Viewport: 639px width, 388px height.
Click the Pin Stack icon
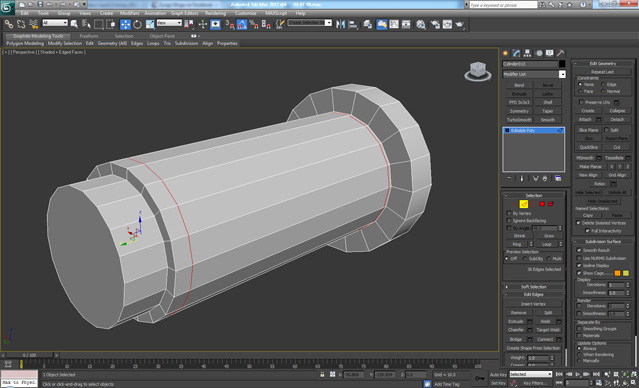[x=509, y=179]
